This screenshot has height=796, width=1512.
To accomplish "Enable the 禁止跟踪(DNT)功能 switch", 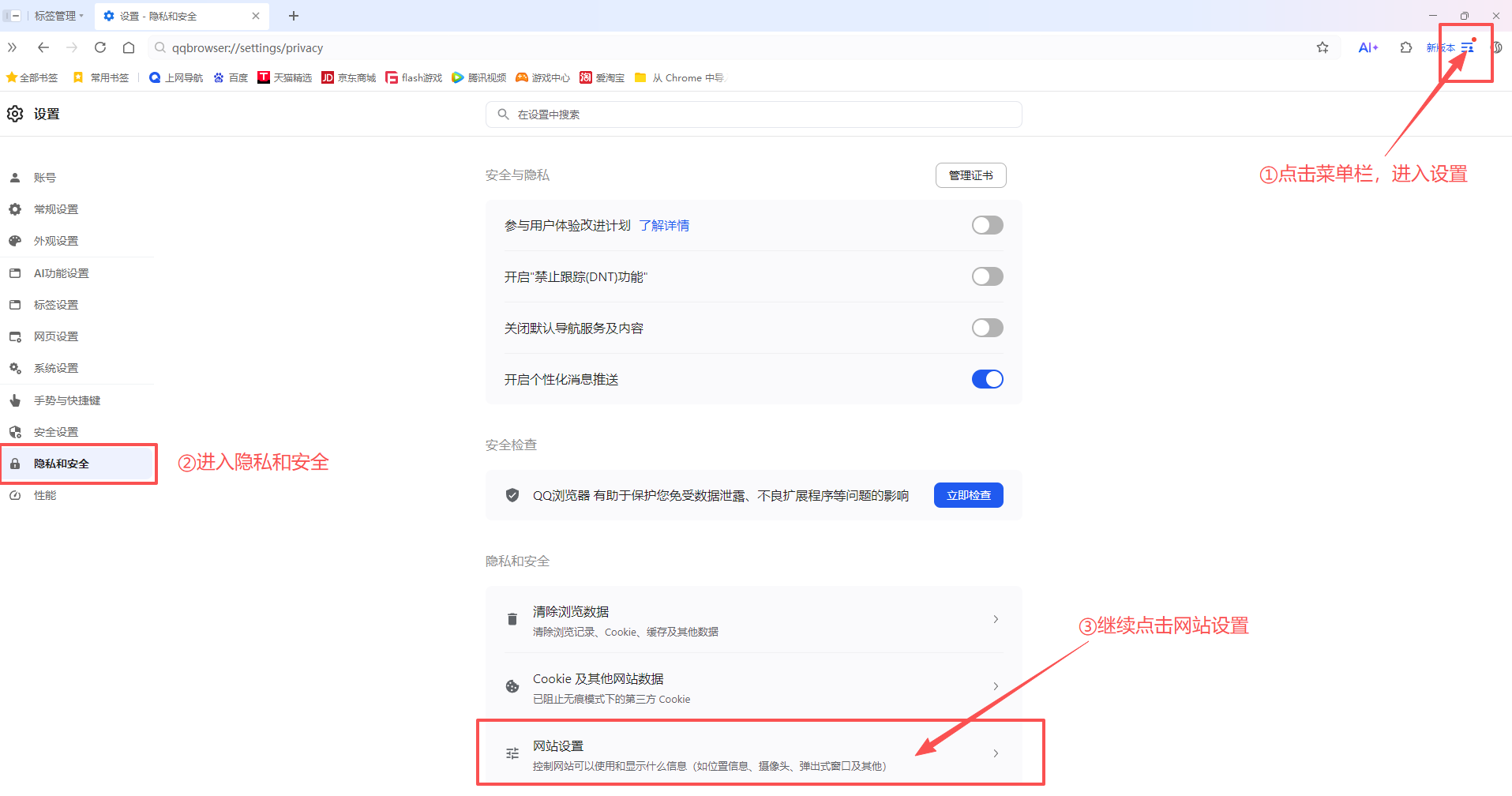I will [988, 276].
